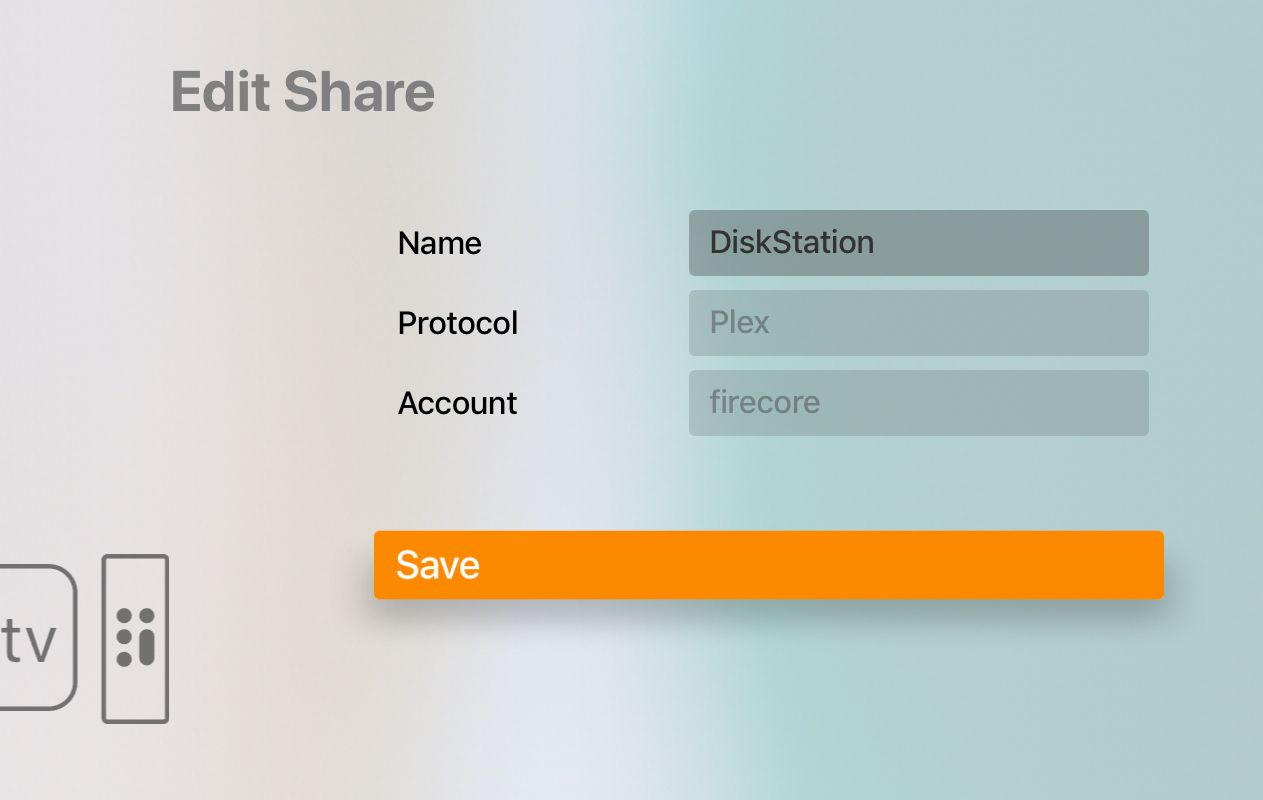Select the Name field containing DiskStation

click(918, 243)
